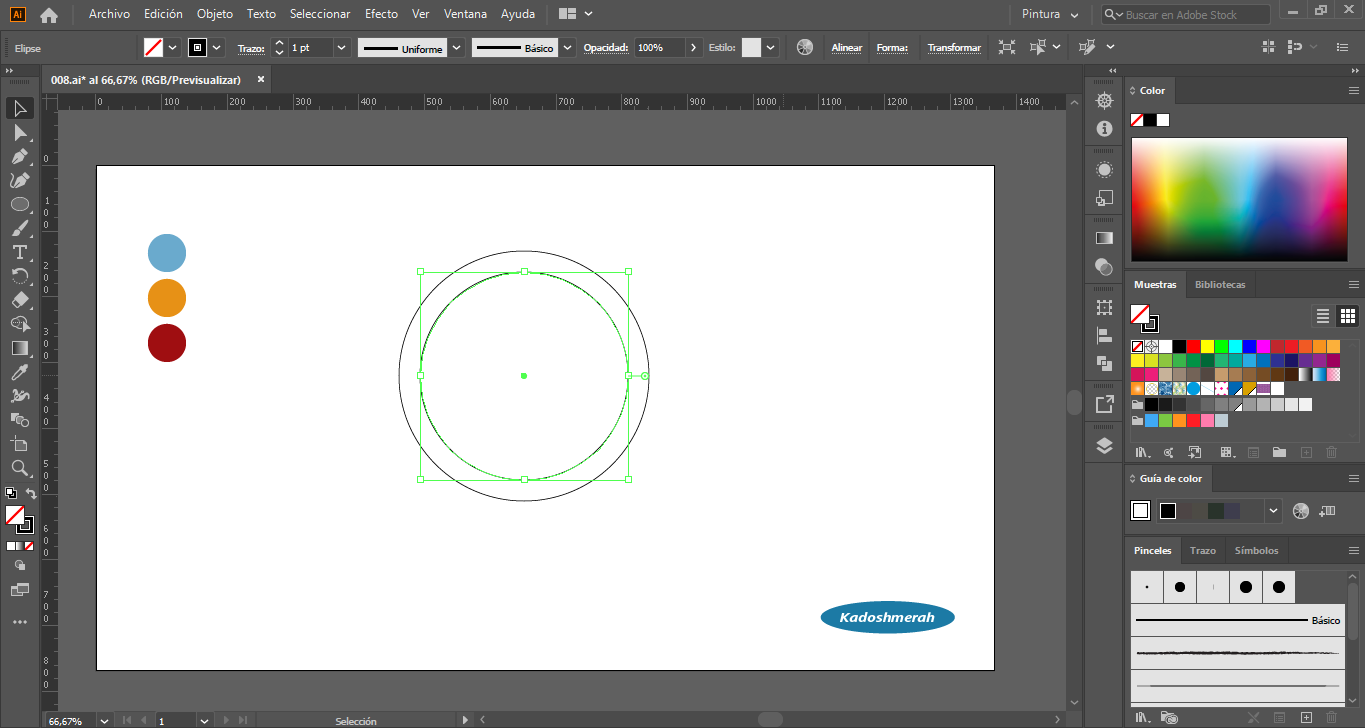Switch to the Bibliotecas tab
The height and width of the screenshot is (728, 1365).
(1220, 285)
